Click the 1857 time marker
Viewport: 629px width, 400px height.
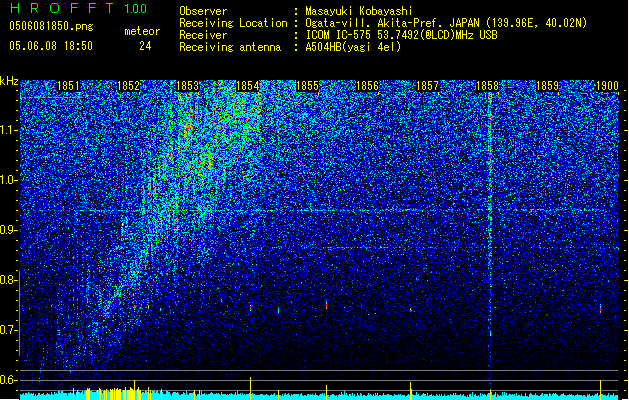[x=428, y=86]
